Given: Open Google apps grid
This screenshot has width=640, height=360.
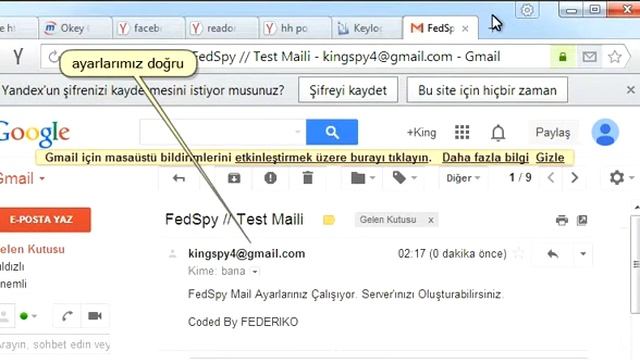Looking at the screenshot, I should click(462, 132).
